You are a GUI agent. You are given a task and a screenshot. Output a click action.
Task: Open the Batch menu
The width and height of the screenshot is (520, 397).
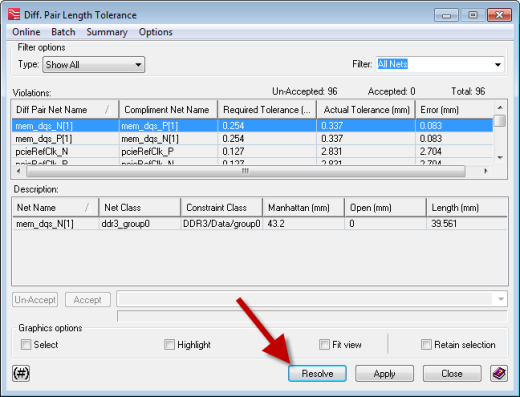click(x=63, y=32)
